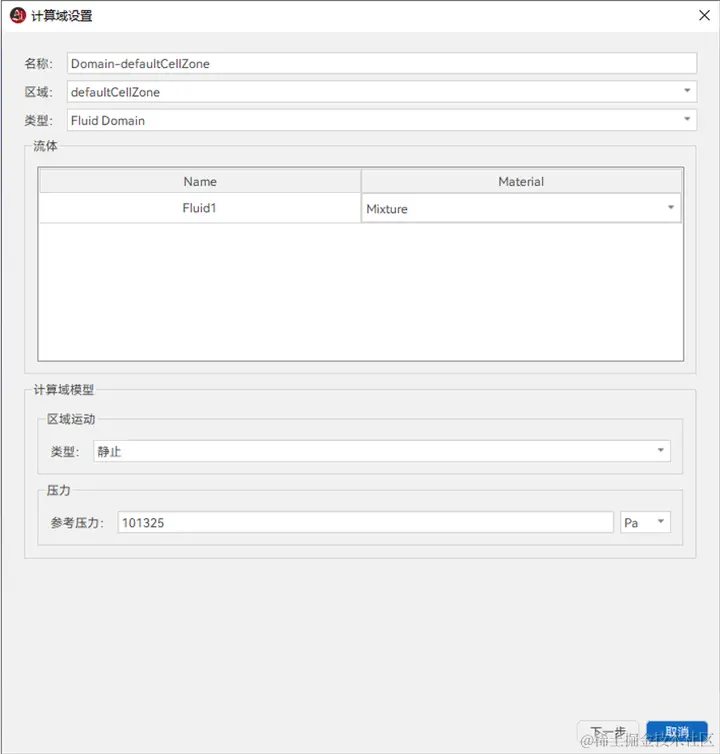Edit the 参考压力 value 101325
This screenshot has height=754, width=720.
[x=366, y=522]
